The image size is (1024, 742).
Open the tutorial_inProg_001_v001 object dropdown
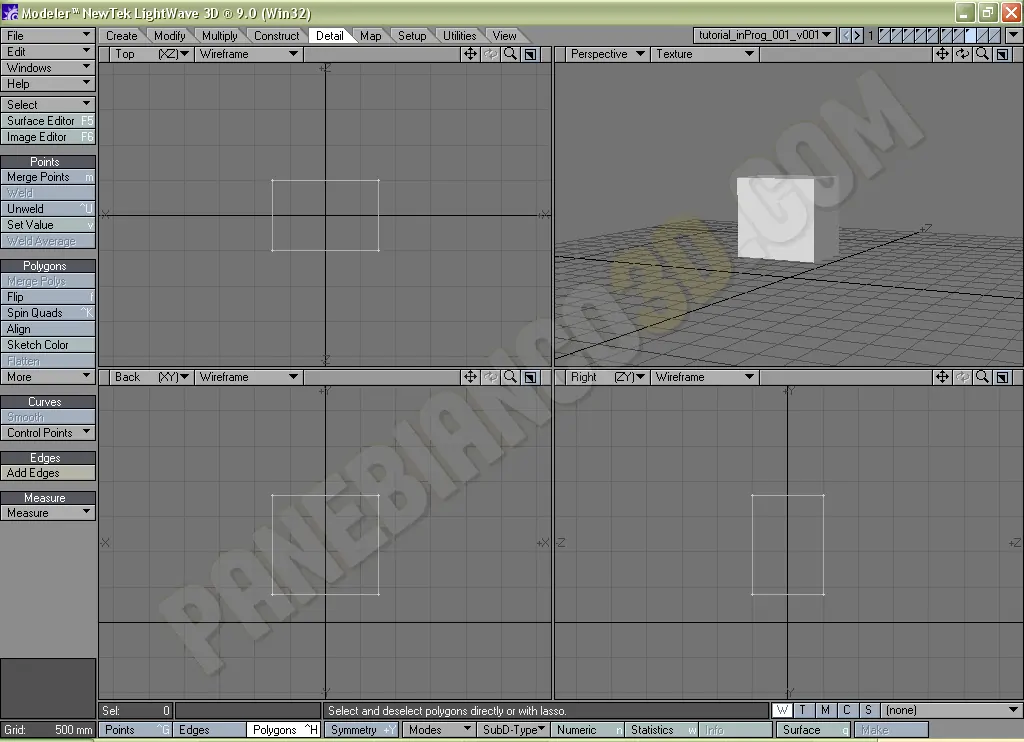[x=765, y=35]
